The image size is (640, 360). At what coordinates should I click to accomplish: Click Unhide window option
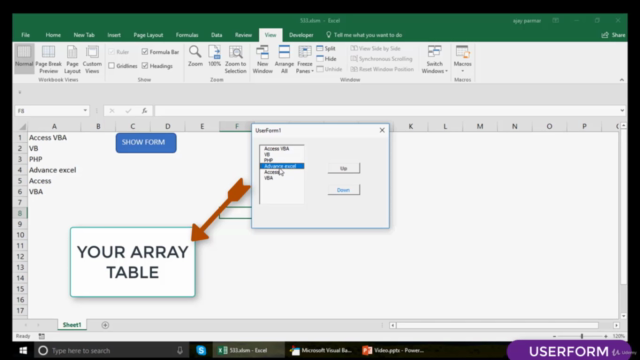[329, 69]
